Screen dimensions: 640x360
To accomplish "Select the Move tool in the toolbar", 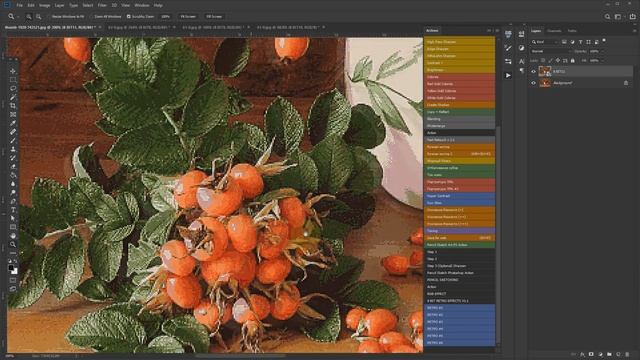I will tap(13, 71).
